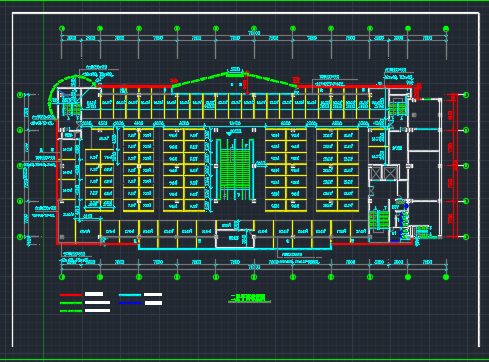489x362 pixels.
Task: Click the dashed green legend line sample
Action: [71, 311]
